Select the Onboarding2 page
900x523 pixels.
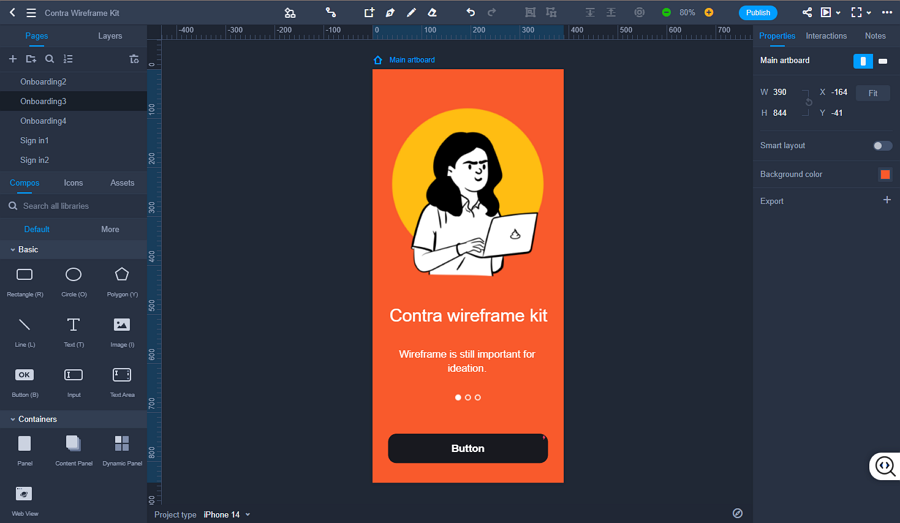(x=73, y=82)
